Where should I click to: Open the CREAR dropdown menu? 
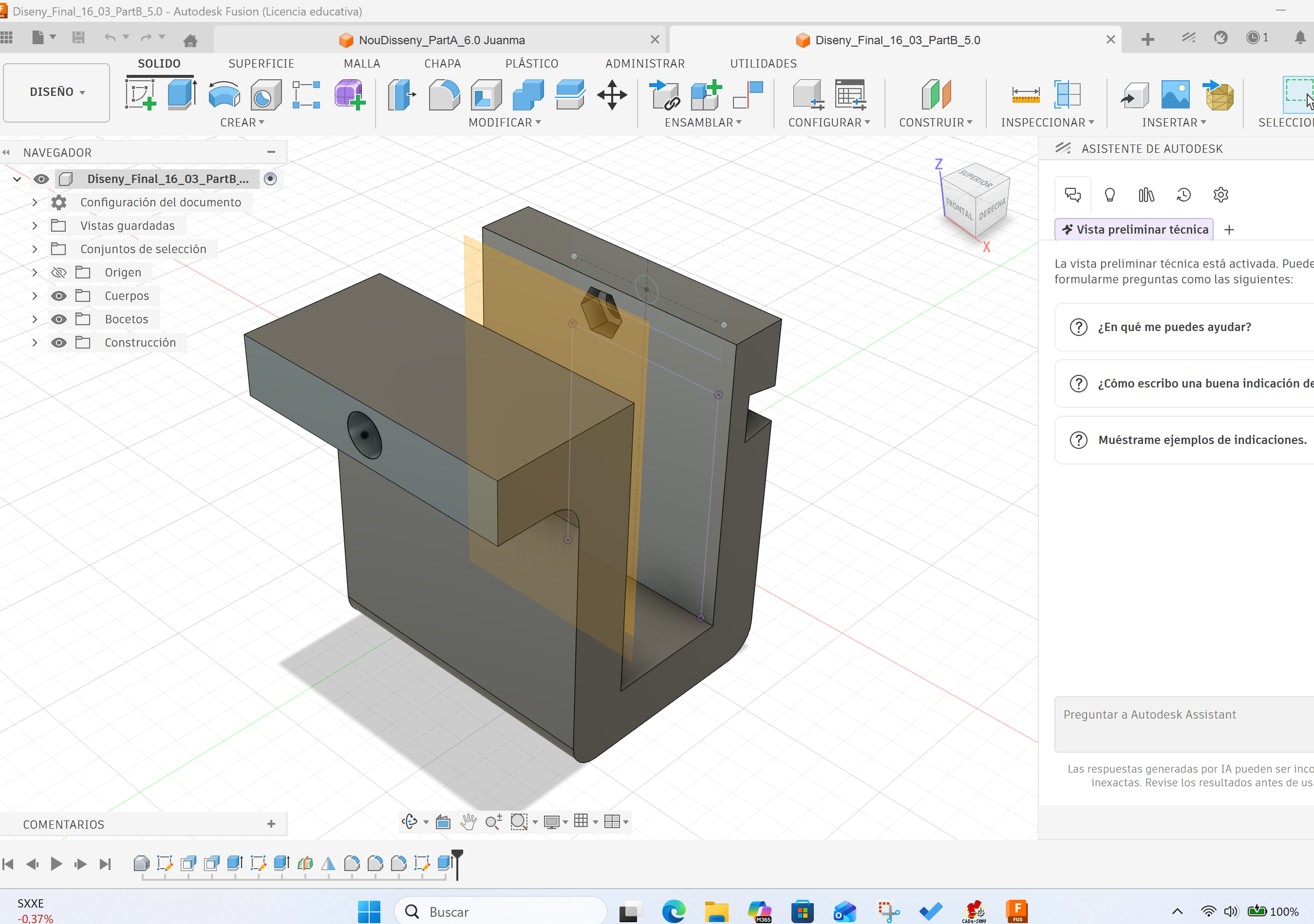point(242,123)
